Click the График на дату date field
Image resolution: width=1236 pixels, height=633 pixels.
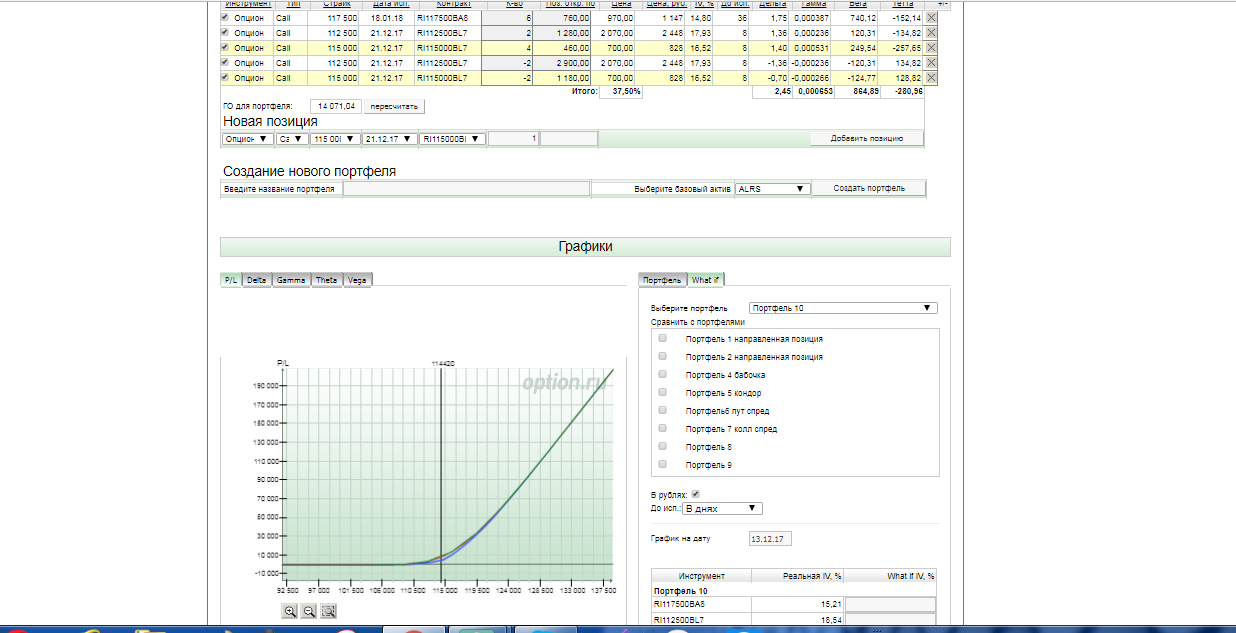769,539
